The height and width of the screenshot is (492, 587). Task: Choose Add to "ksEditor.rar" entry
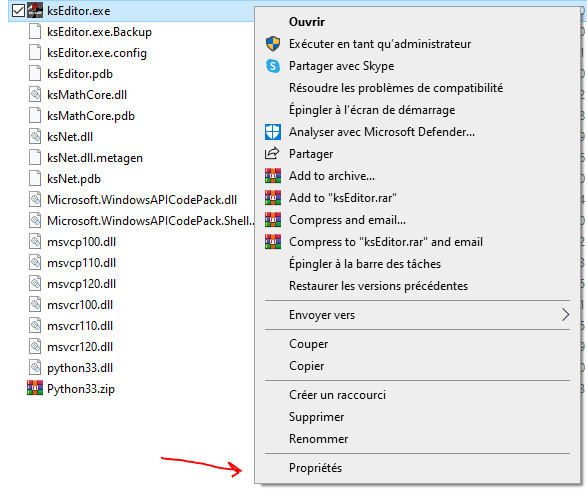[x=343, y=198]
